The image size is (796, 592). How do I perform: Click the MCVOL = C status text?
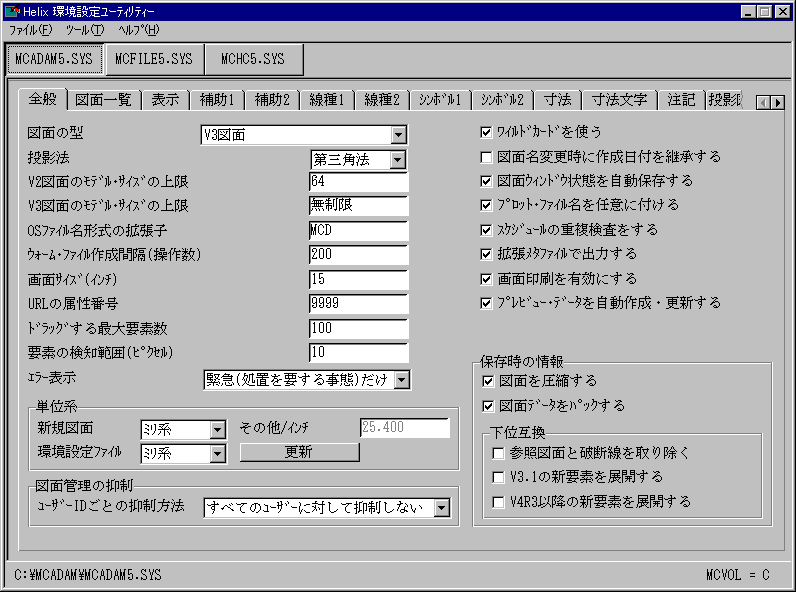click(738, 575)
